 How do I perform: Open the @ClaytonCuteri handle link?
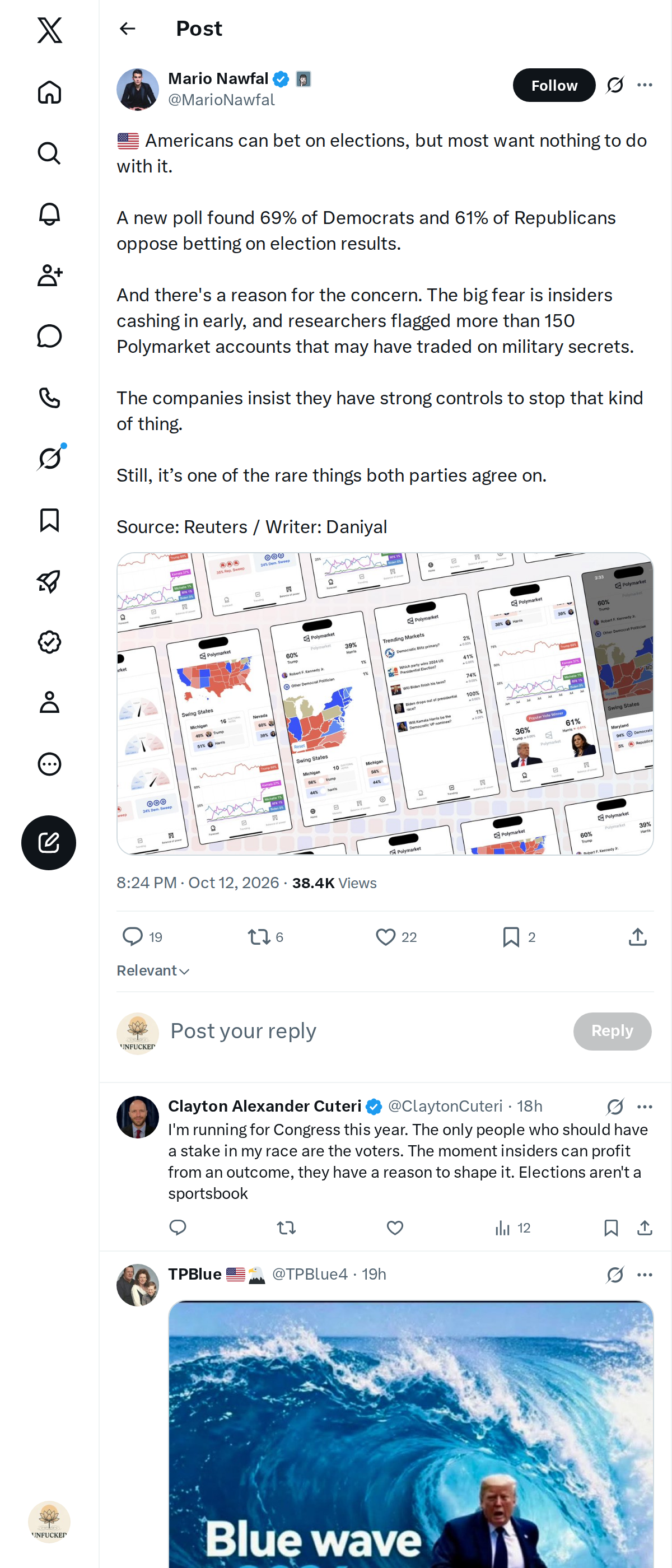coord(445,1106)
